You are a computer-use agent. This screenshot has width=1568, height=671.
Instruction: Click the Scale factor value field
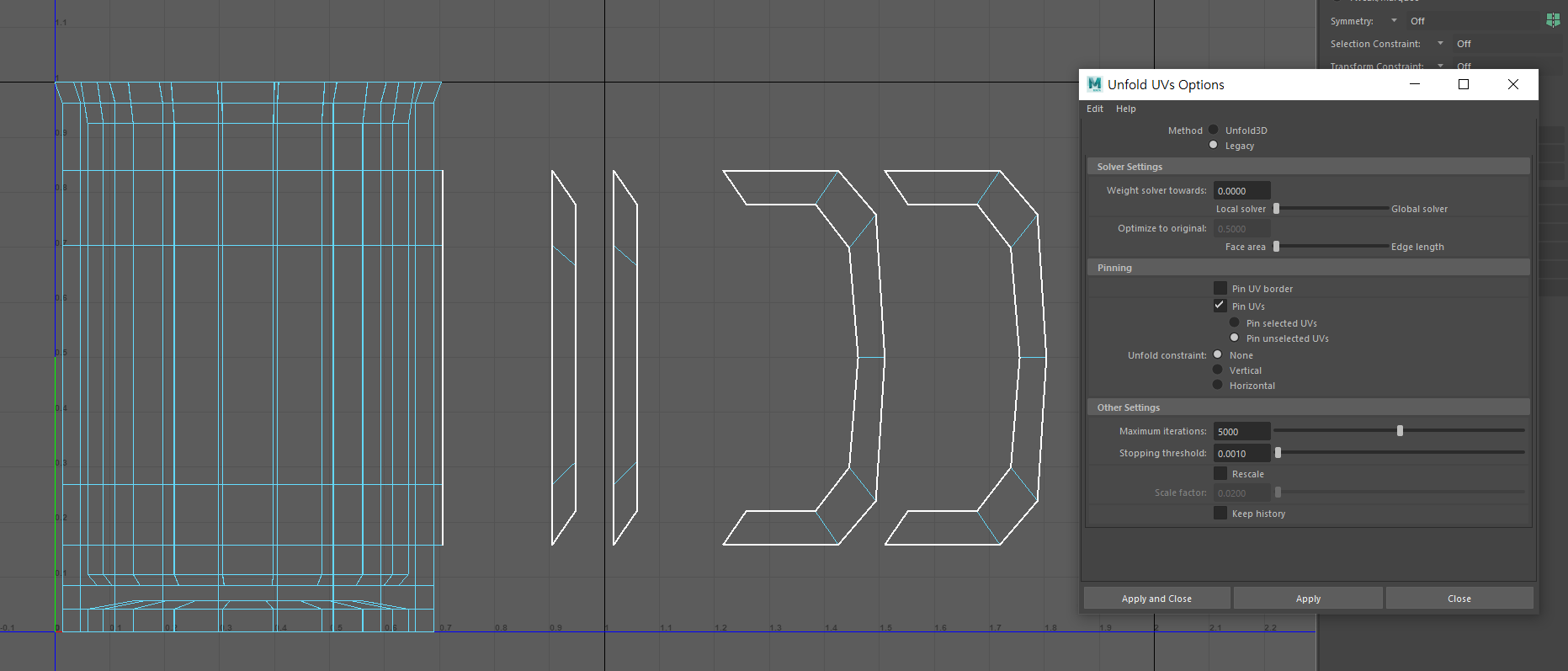tap(1241, 493)
